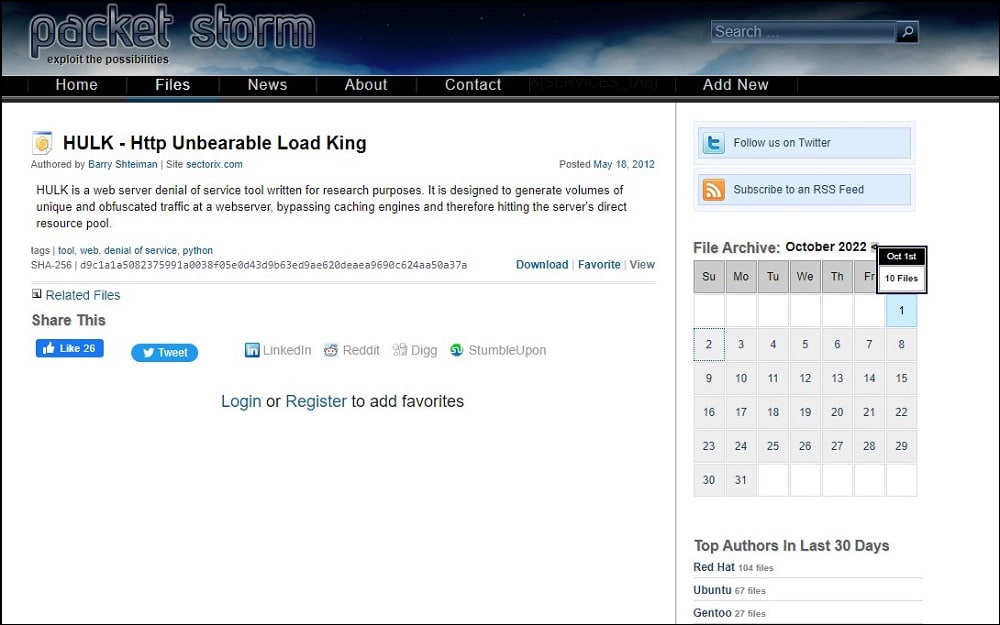The height and width of the screenshot is (625, 1000).
Task: Click the Register link
Action: click(x=316, y=401)
